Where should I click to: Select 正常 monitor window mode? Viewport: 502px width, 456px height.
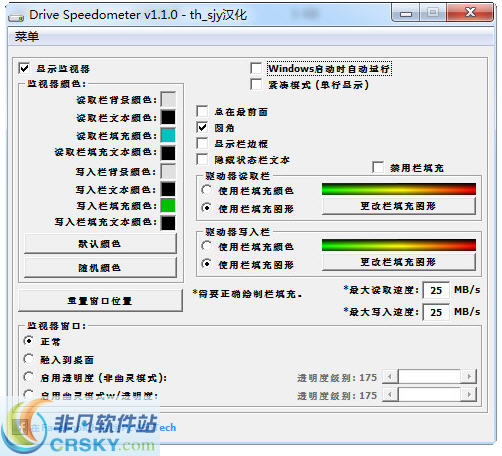(29, 341)
